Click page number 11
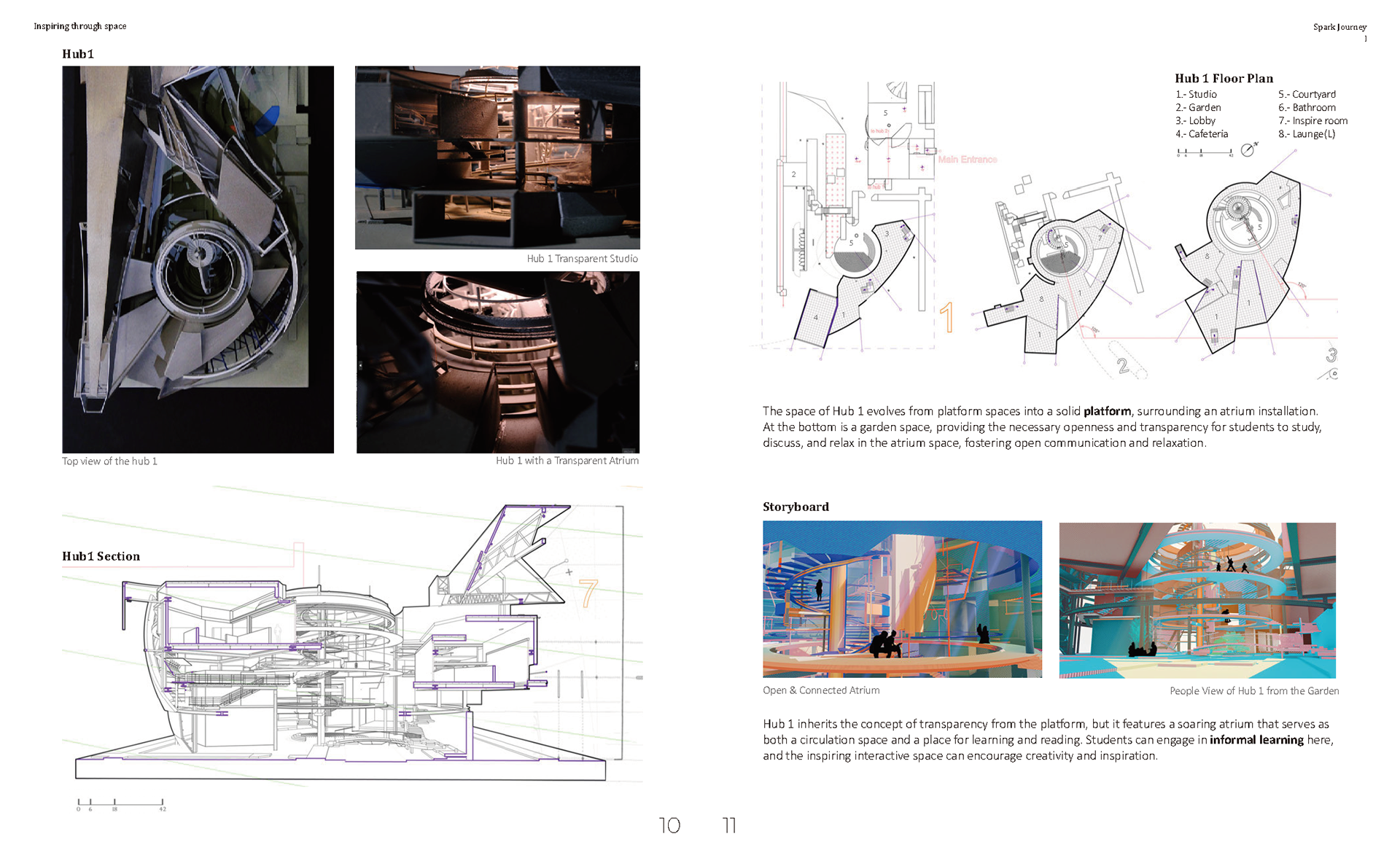1400x858 pixels. (x=729, y=825)
